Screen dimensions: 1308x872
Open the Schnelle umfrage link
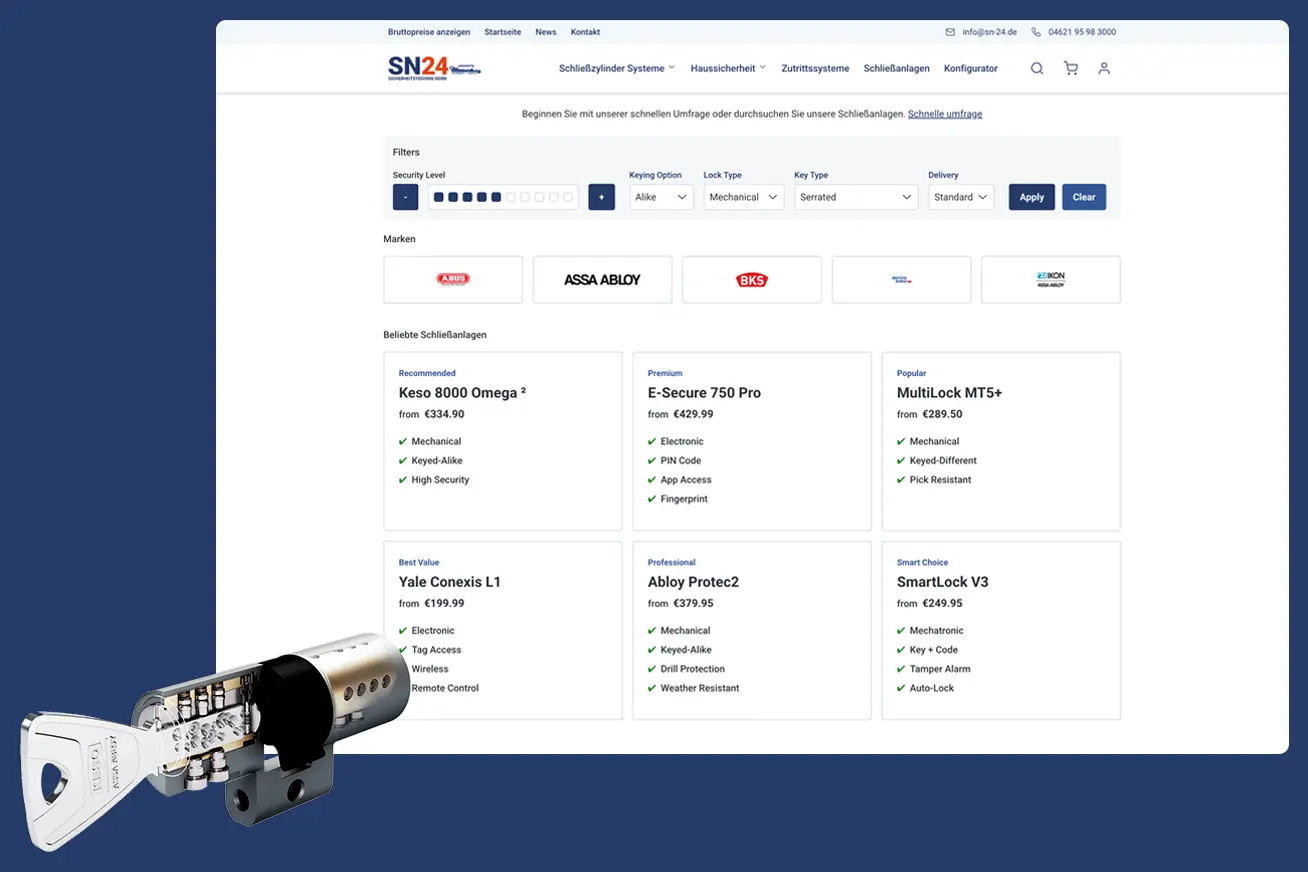pyautogui.click(x=945, y=114)
